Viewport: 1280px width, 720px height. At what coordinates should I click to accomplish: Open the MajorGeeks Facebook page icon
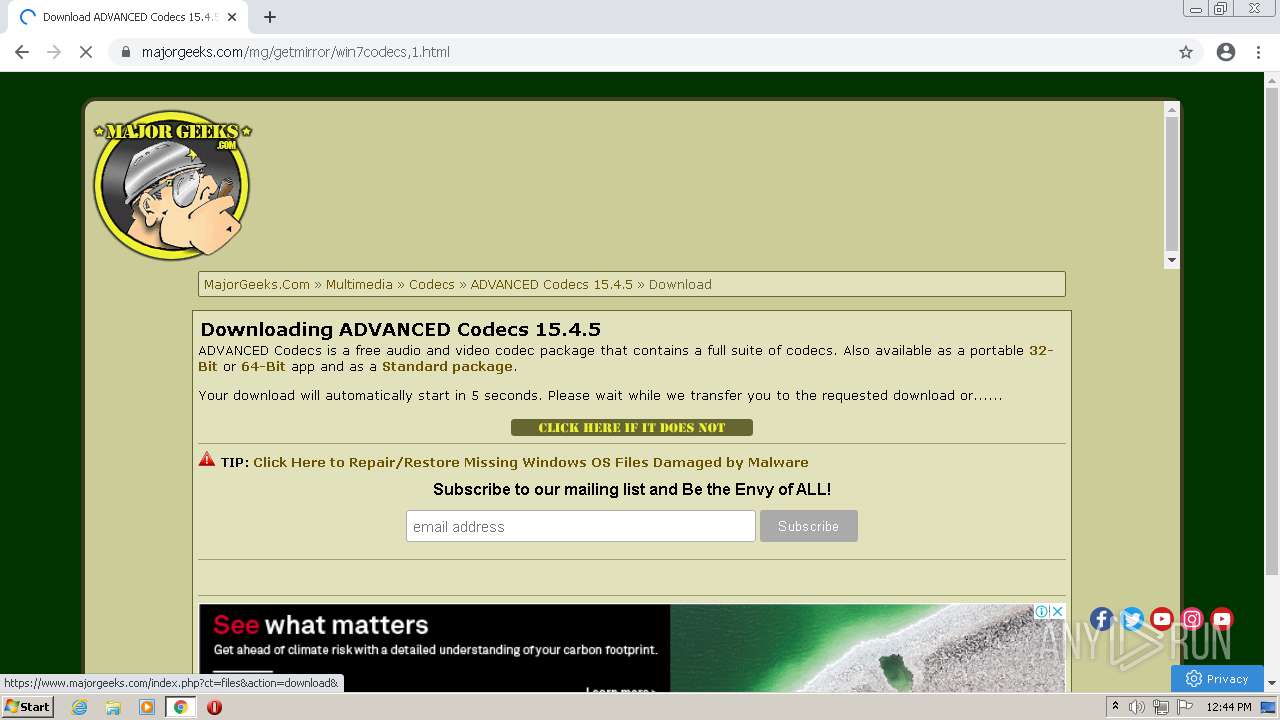click(x=1101, y=619)
